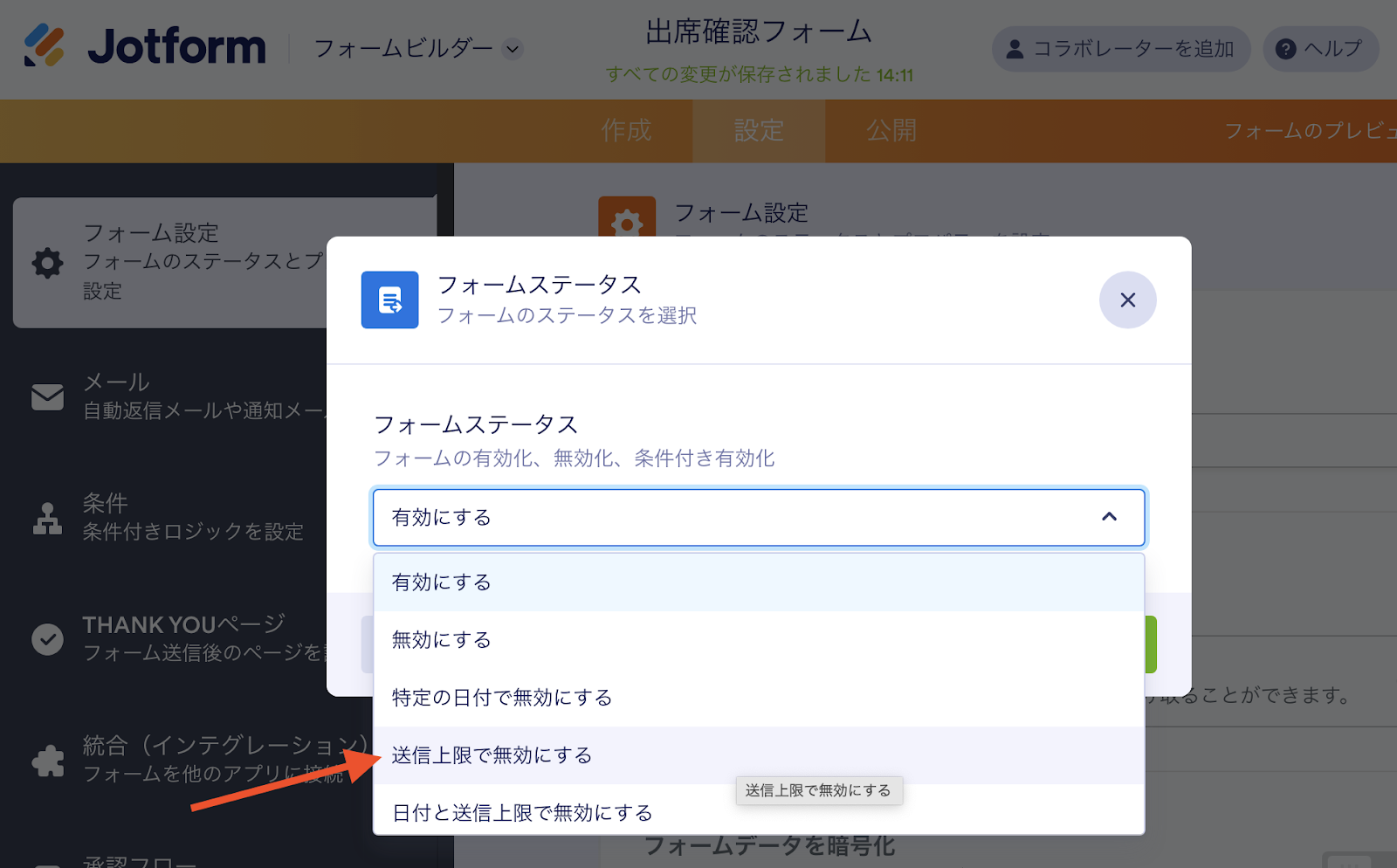Select the 条件 hierarchy icon in sidebar
Image resolution: width=1397 pixels, height=868 pixels.
[48, 518]
